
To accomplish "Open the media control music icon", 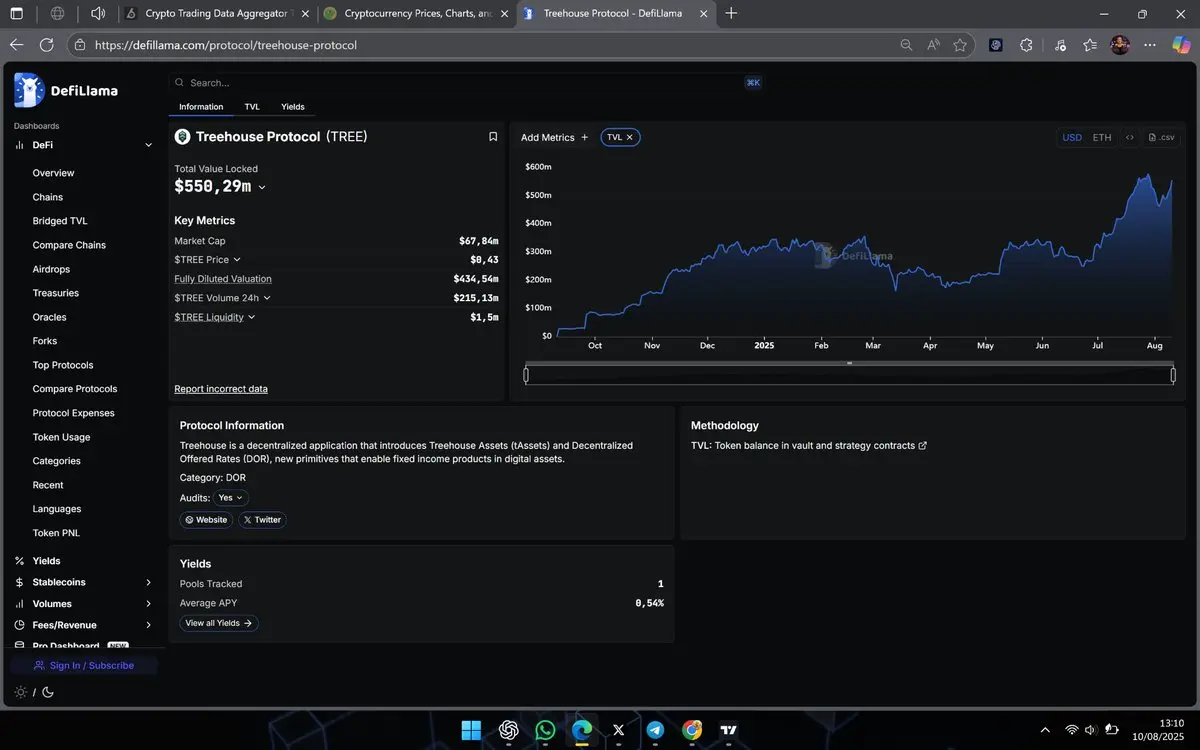I will point(1060,45).
